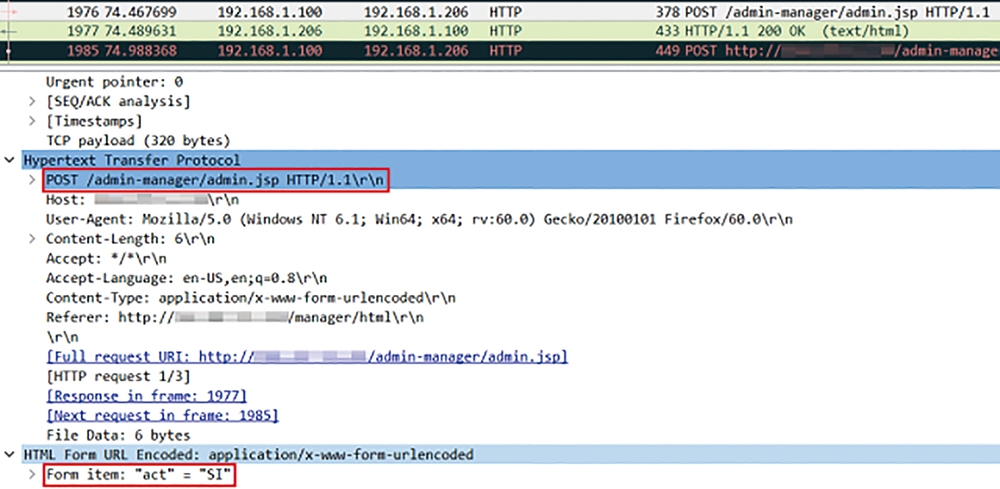Expand the Content-Length field
1000x489 pixels.
pyautogui.click(x=33, y=239)
